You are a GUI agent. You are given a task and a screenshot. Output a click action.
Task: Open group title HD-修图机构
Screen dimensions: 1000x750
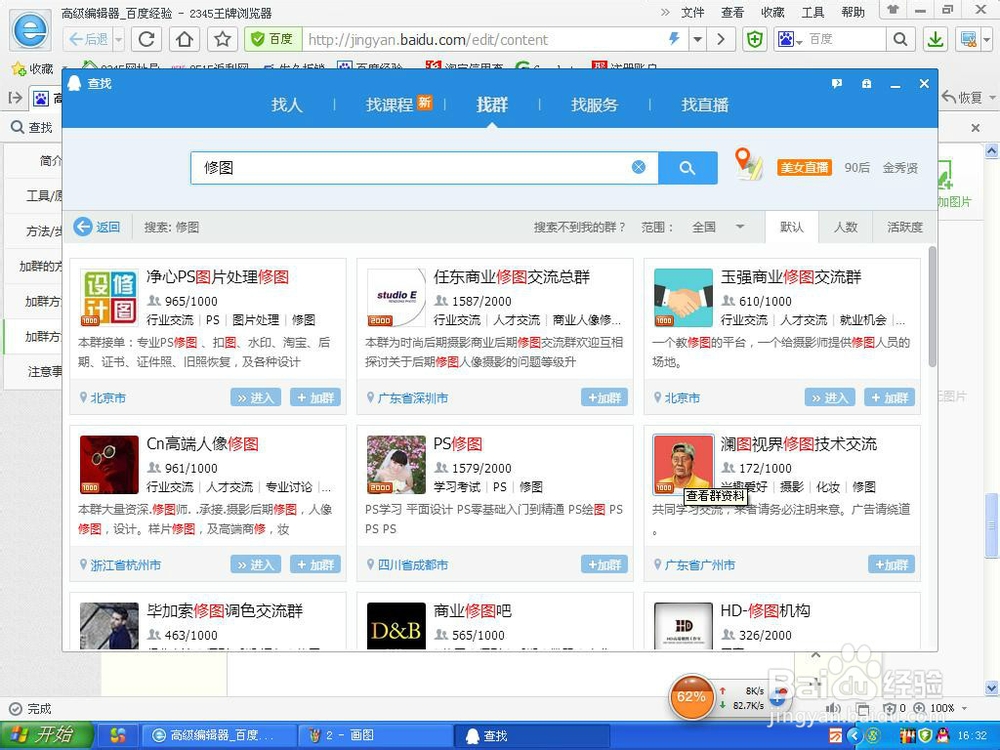[x=765, y=611]
